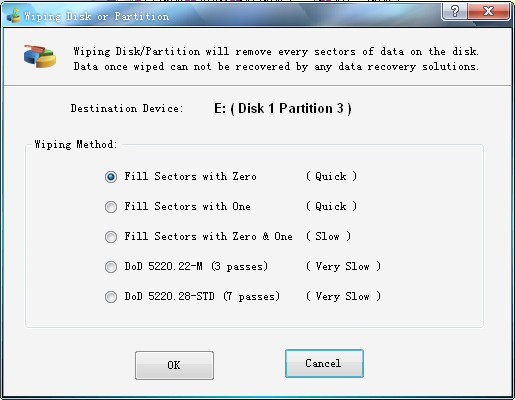Image resolution: width=515 pixels, height=400 pixels.
Task: Select Fill Sectors with Zero & One
Action: pyautogui.click(x=111, y=237)
